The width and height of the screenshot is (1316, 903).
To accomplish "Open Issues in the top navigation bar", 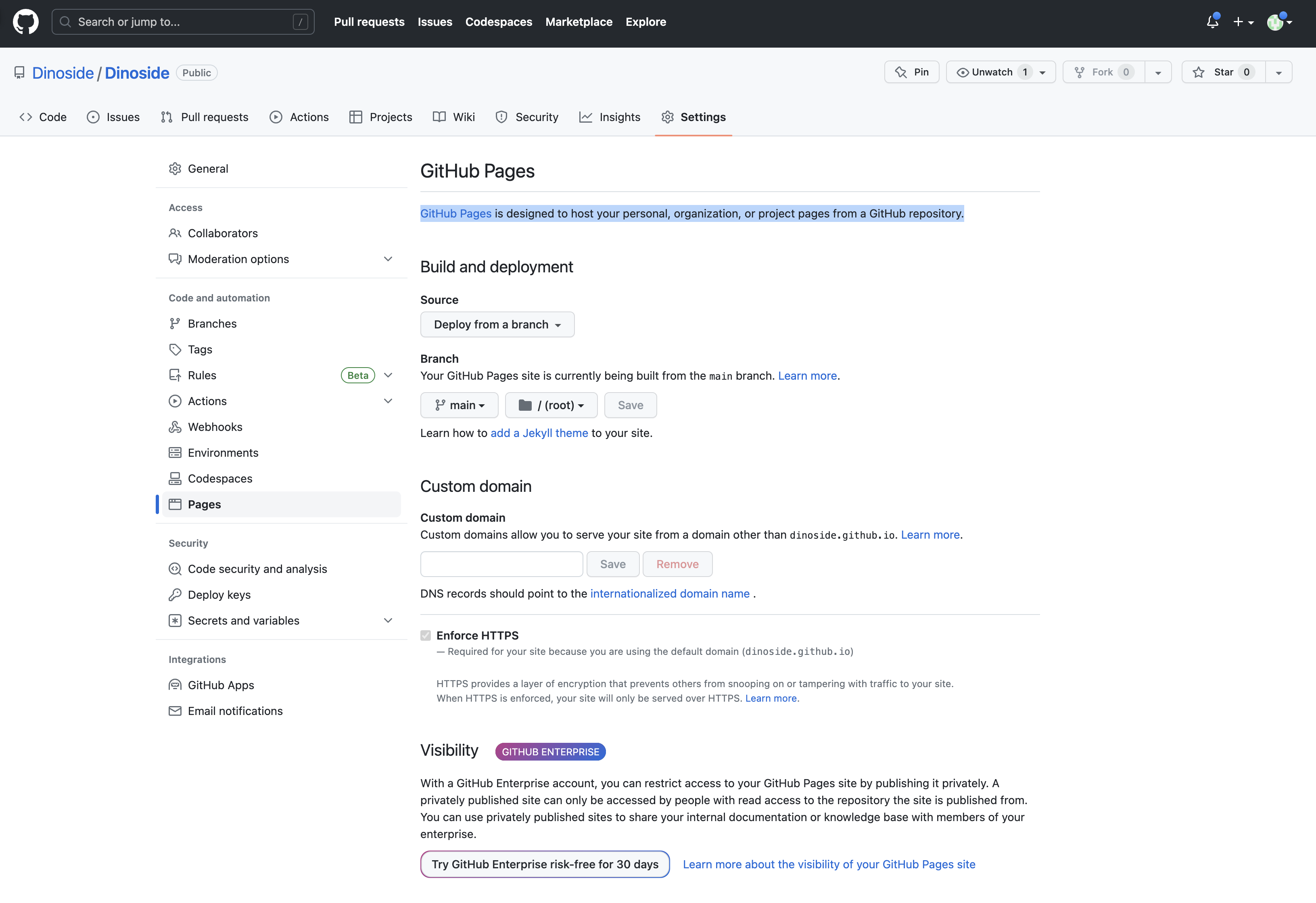I will click(435, 22).
